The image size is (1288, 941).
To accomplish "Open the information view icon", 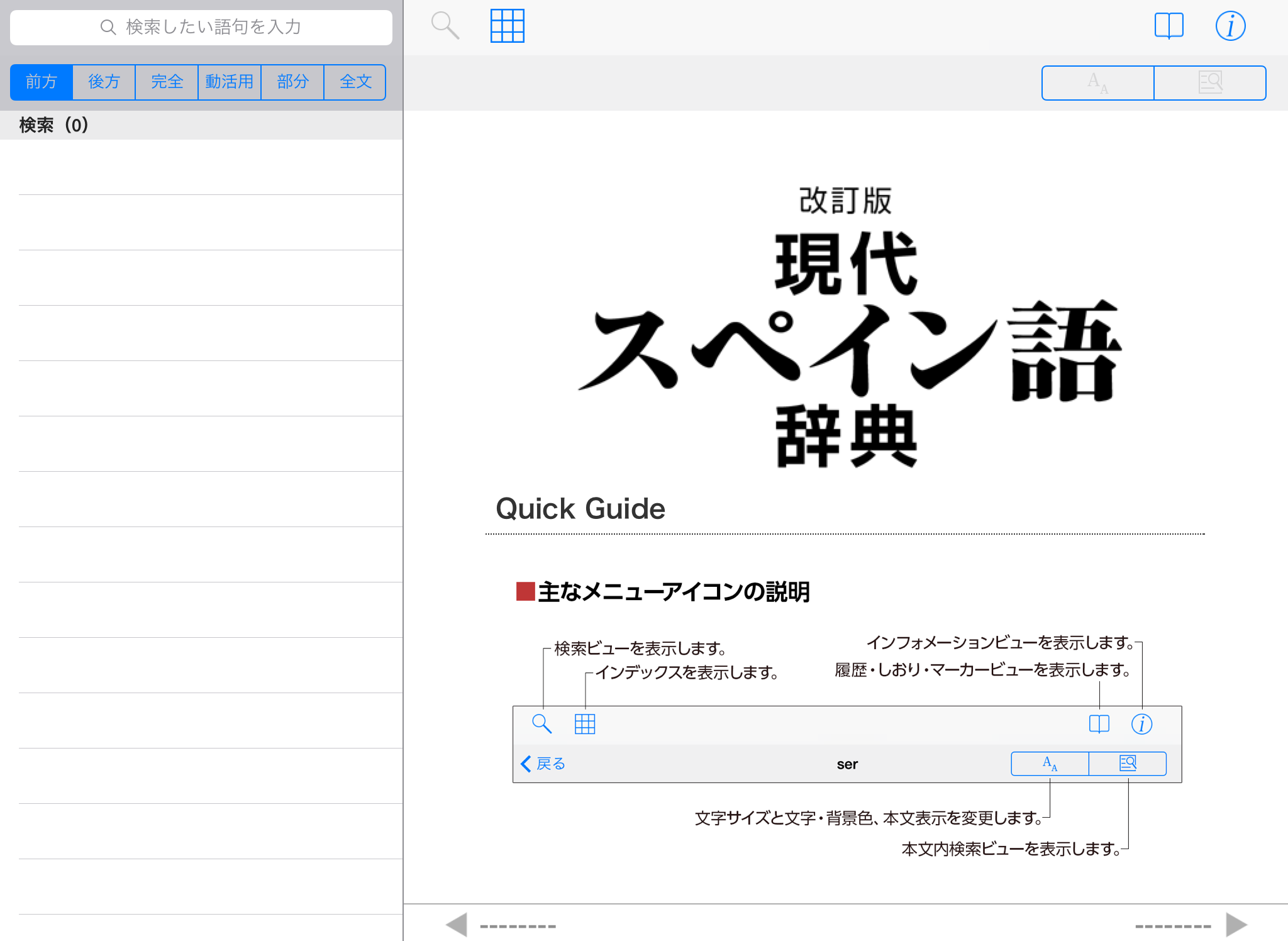I will 1230,26.
